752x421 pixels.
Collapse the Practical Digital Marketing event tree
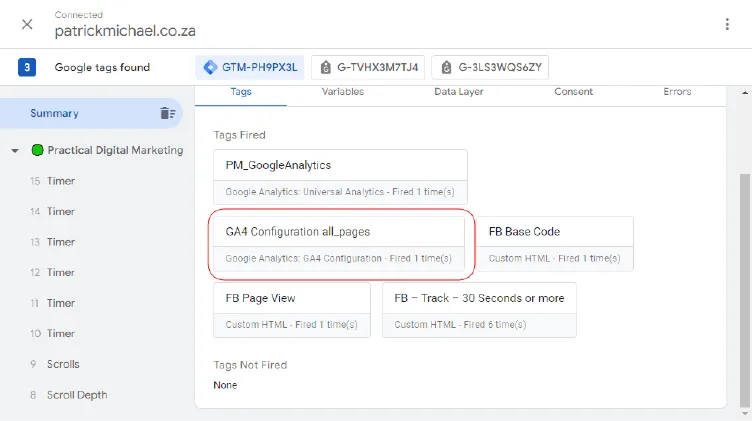point(15,151)
